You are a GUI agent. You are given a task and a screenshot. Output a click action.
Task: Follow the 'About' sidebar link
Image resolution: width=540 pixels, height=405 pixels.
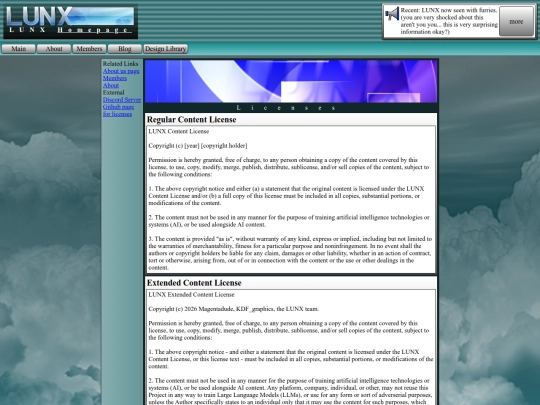pyautogui.click(x=111, y=85)
